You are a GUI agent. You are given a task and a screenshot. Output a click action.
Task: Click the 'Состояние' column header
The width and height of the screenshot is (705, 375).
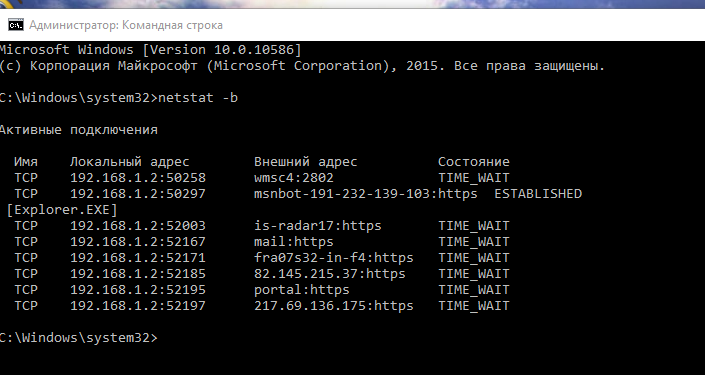(474, 161)
